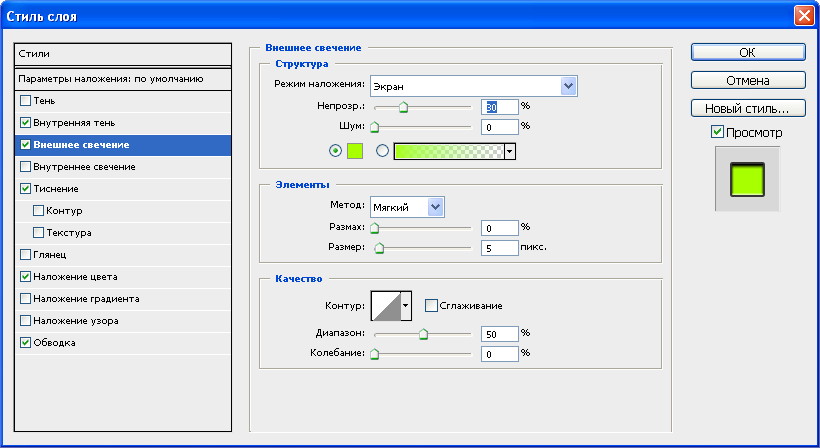Enable the Наложение градиента checkbox
This screenshot has height=448, width=820.
tap(25, 298)
